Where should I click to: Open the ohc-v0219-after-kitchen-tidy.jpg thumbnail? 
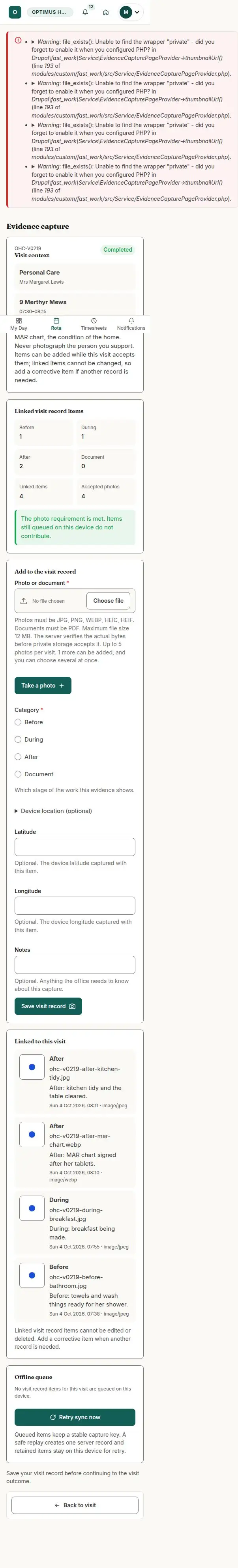pyautogui.click(x=32, y=1067)
